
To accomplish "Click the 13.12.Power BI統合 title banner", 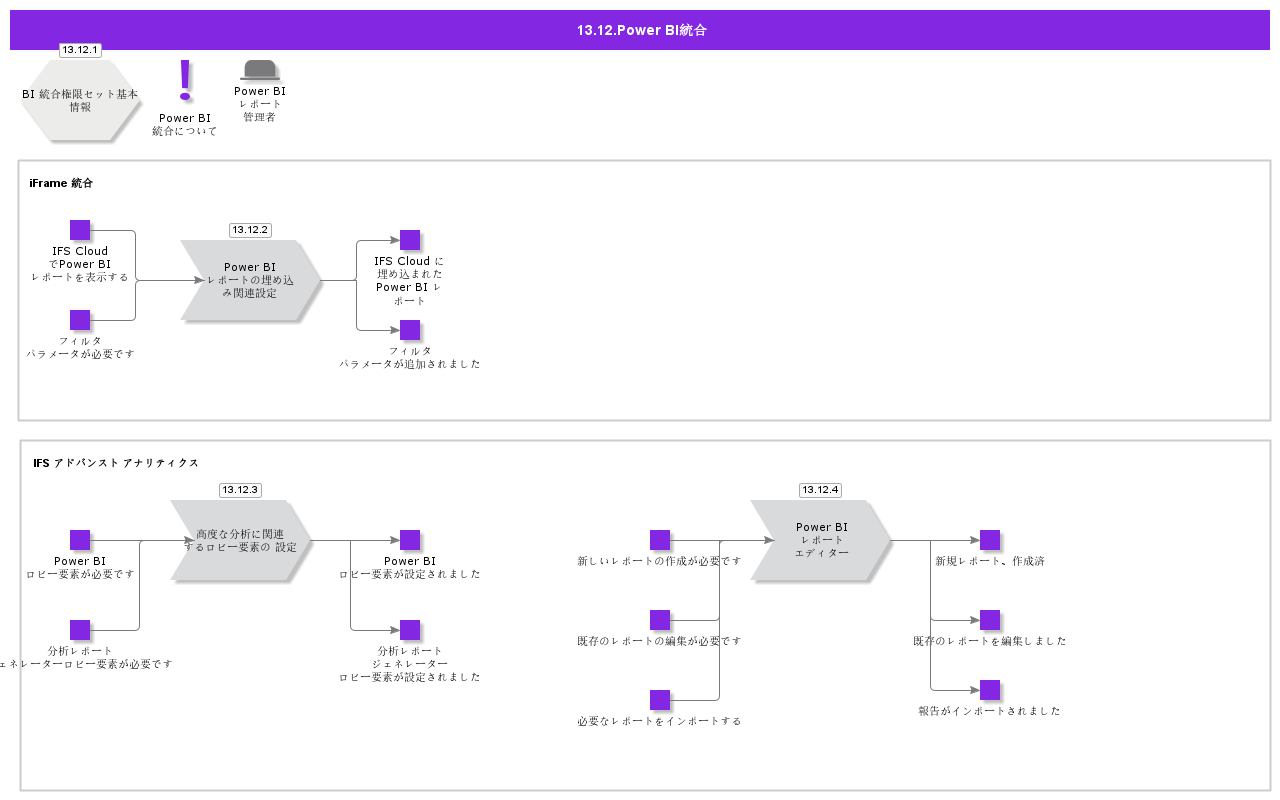I will [640, 30].
